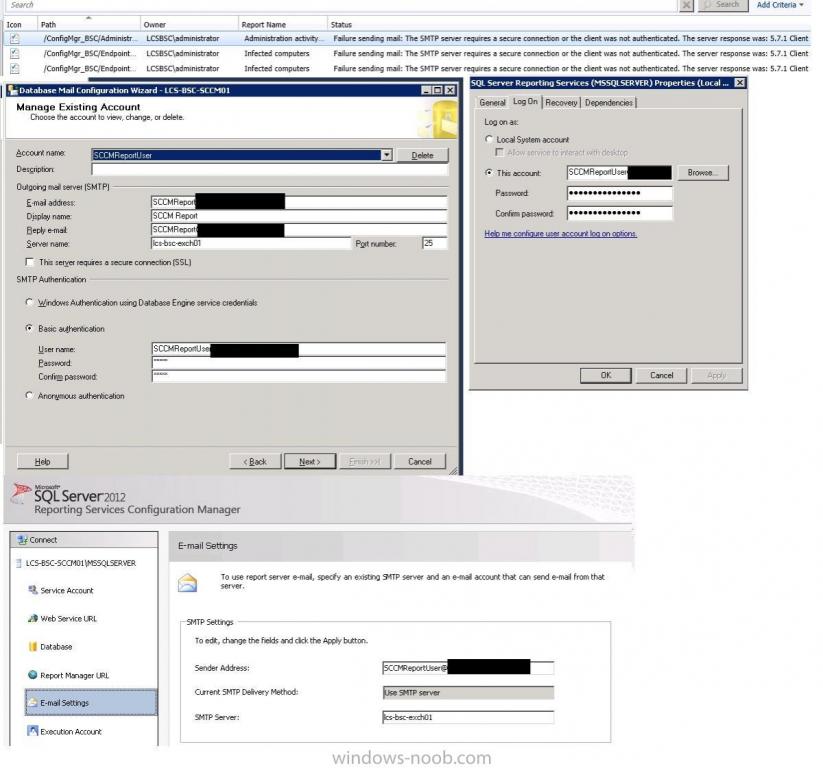823x768 pixels.
Task: Open the Report Manager URL globe icon
Action: (x=33, y=675)
